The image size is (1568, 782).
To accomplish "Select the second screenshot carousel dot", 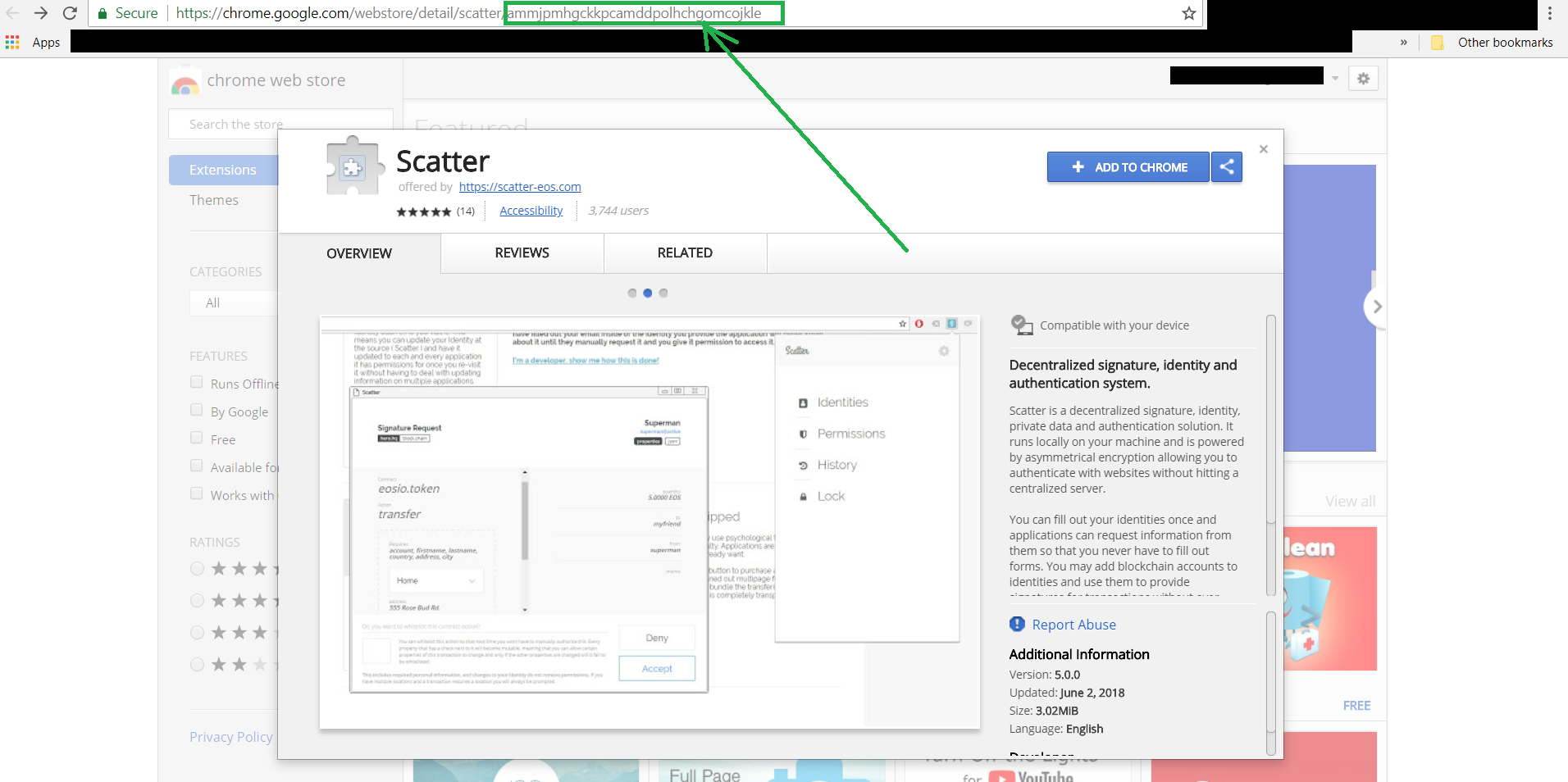I will [x=648, y=293].
